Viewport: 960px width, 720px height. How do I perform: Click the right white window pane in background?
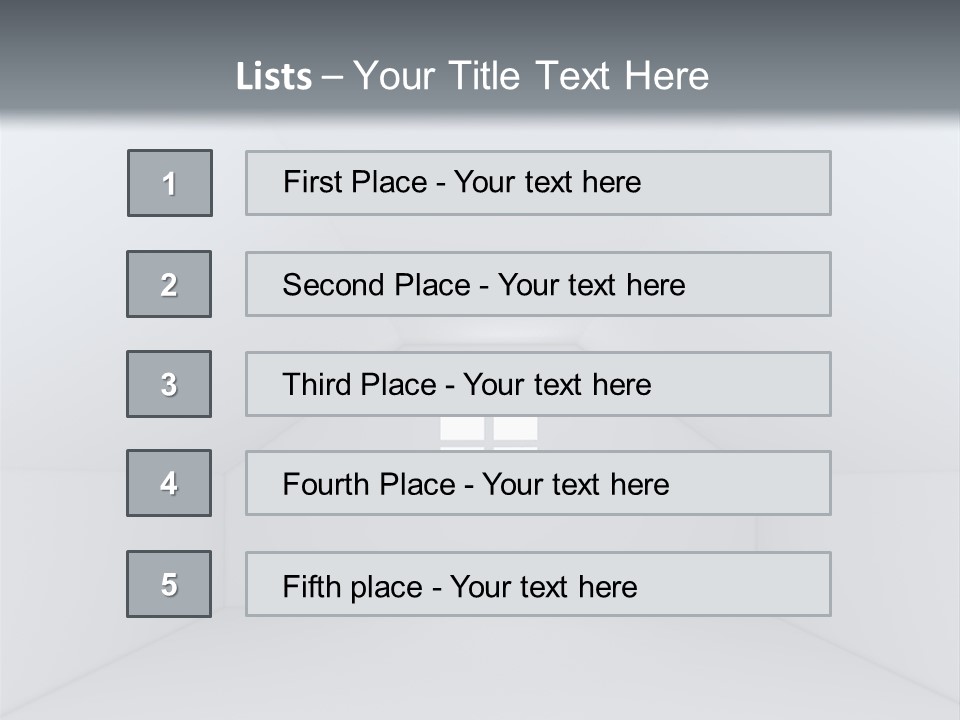[516, 429]
